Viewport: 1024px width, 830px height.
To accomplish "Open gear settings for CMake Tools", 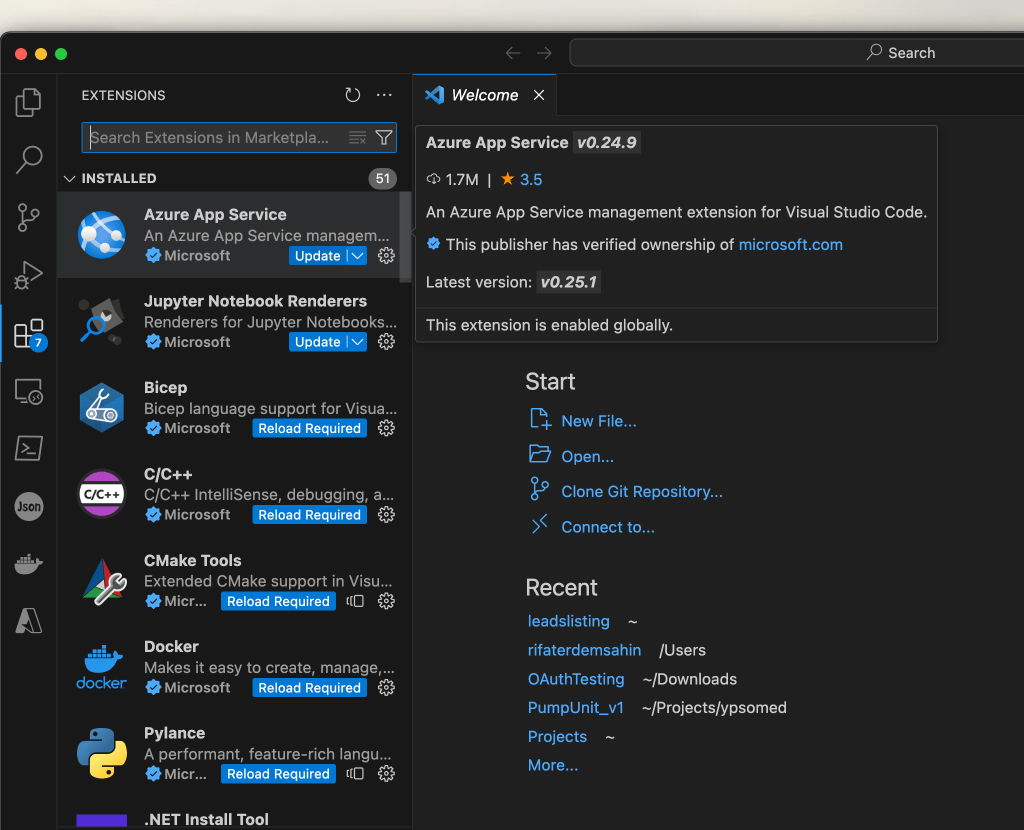I will (386, 601).
